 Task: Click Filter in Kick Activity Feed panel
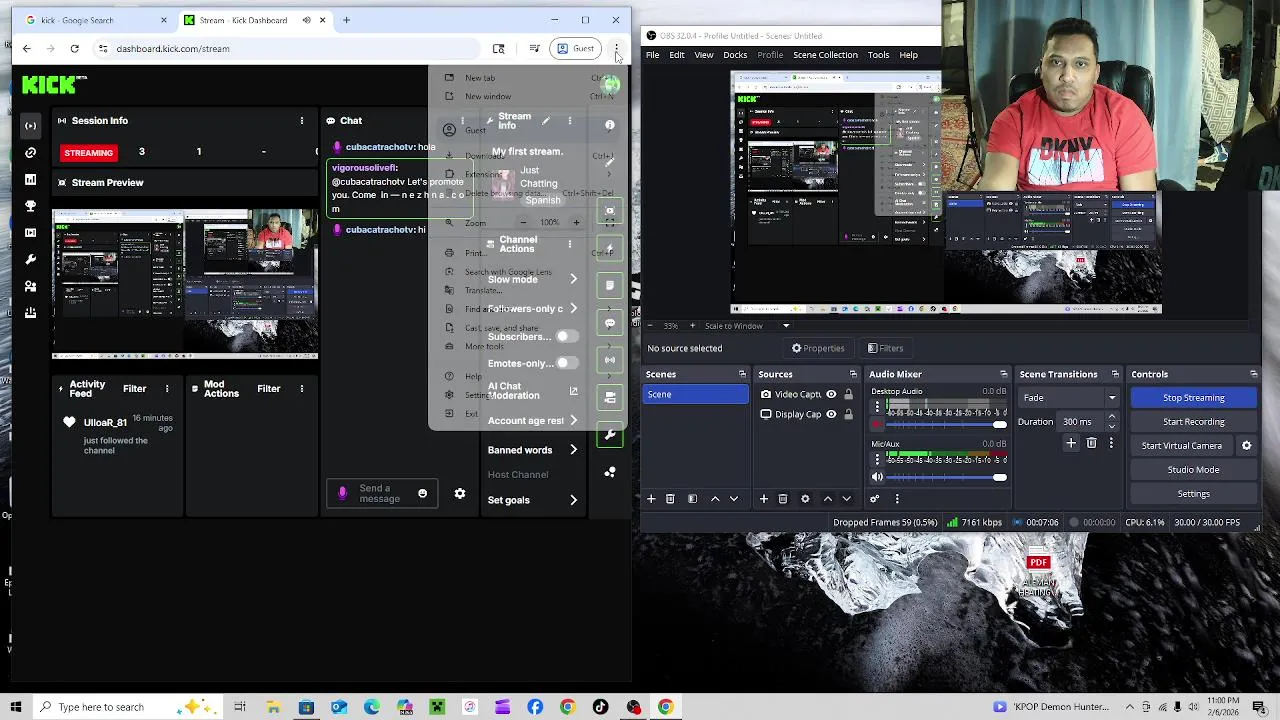134,389
